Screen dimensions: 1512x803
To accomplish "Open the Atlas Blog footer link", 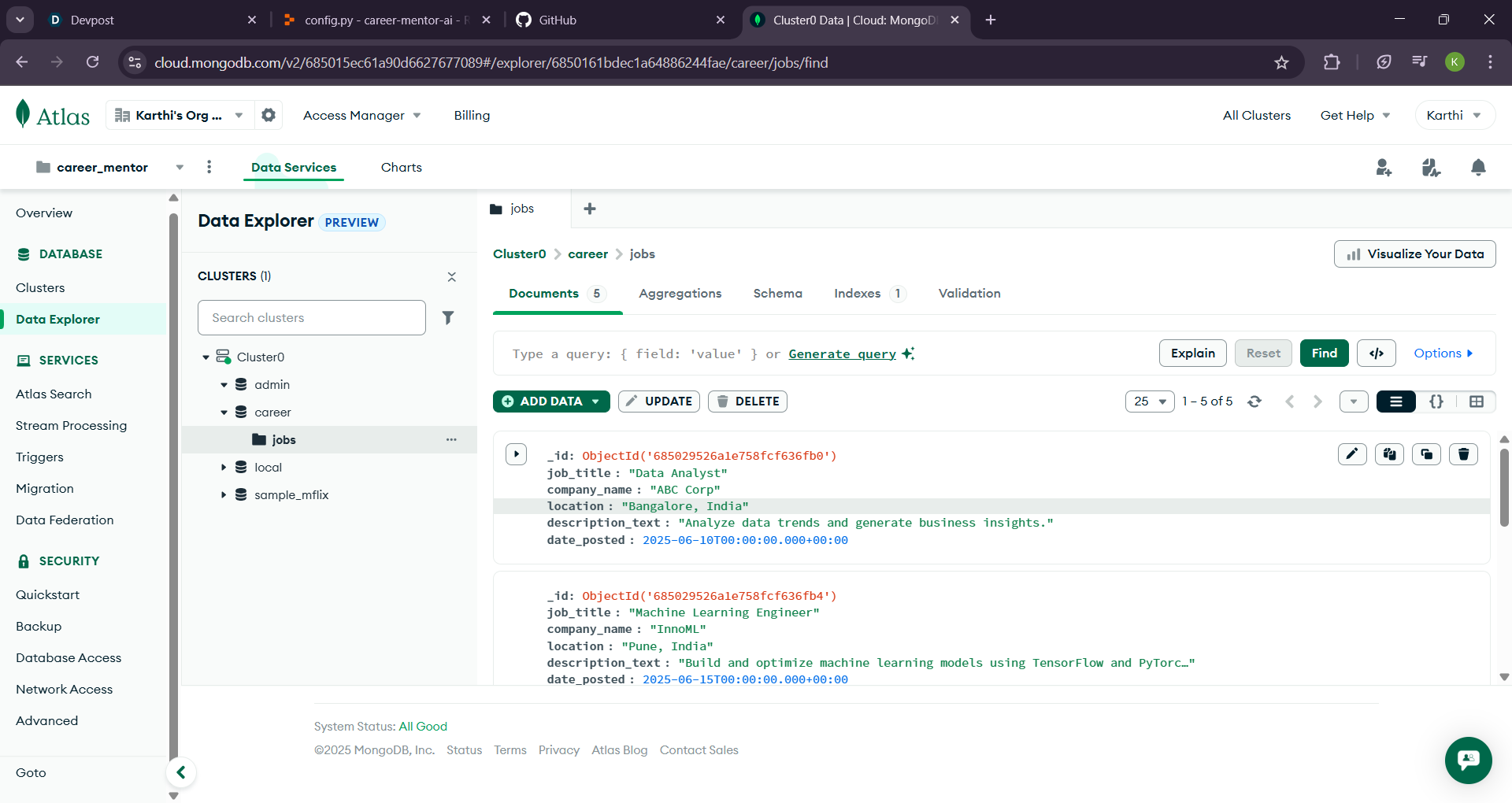I will pyautogui.click(x=620, y=750).
